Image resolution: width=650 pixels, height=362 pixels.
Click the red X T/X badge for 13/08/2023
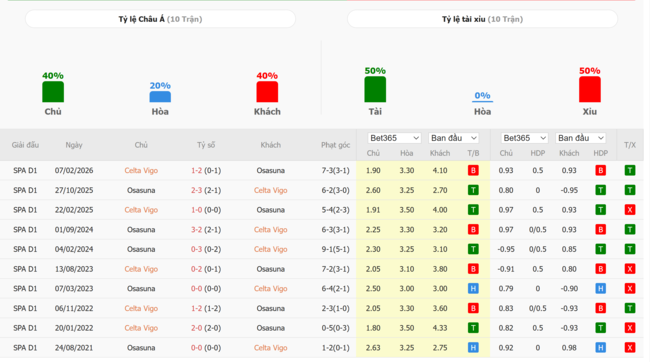click(x=630, y=269)
